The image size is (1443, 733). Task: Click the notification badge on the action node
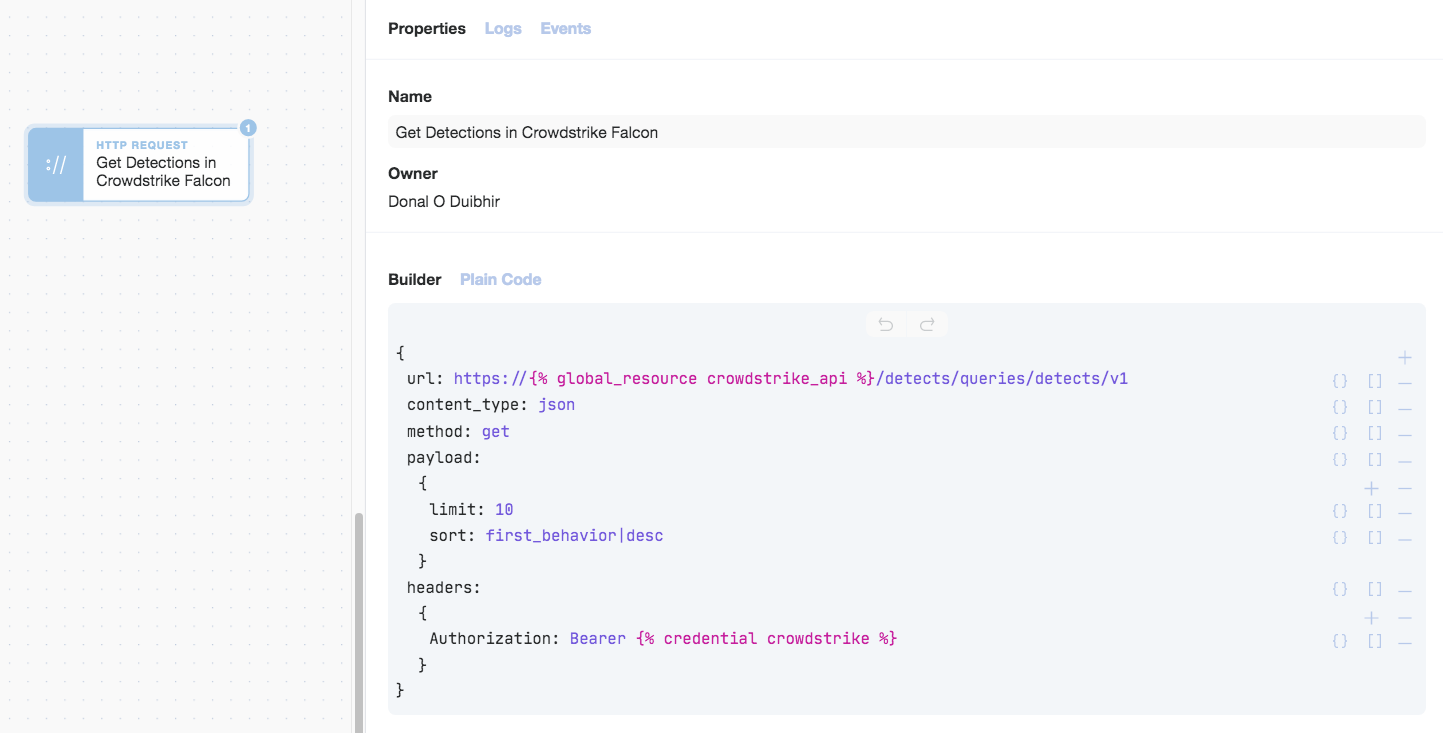click(248, 127)
